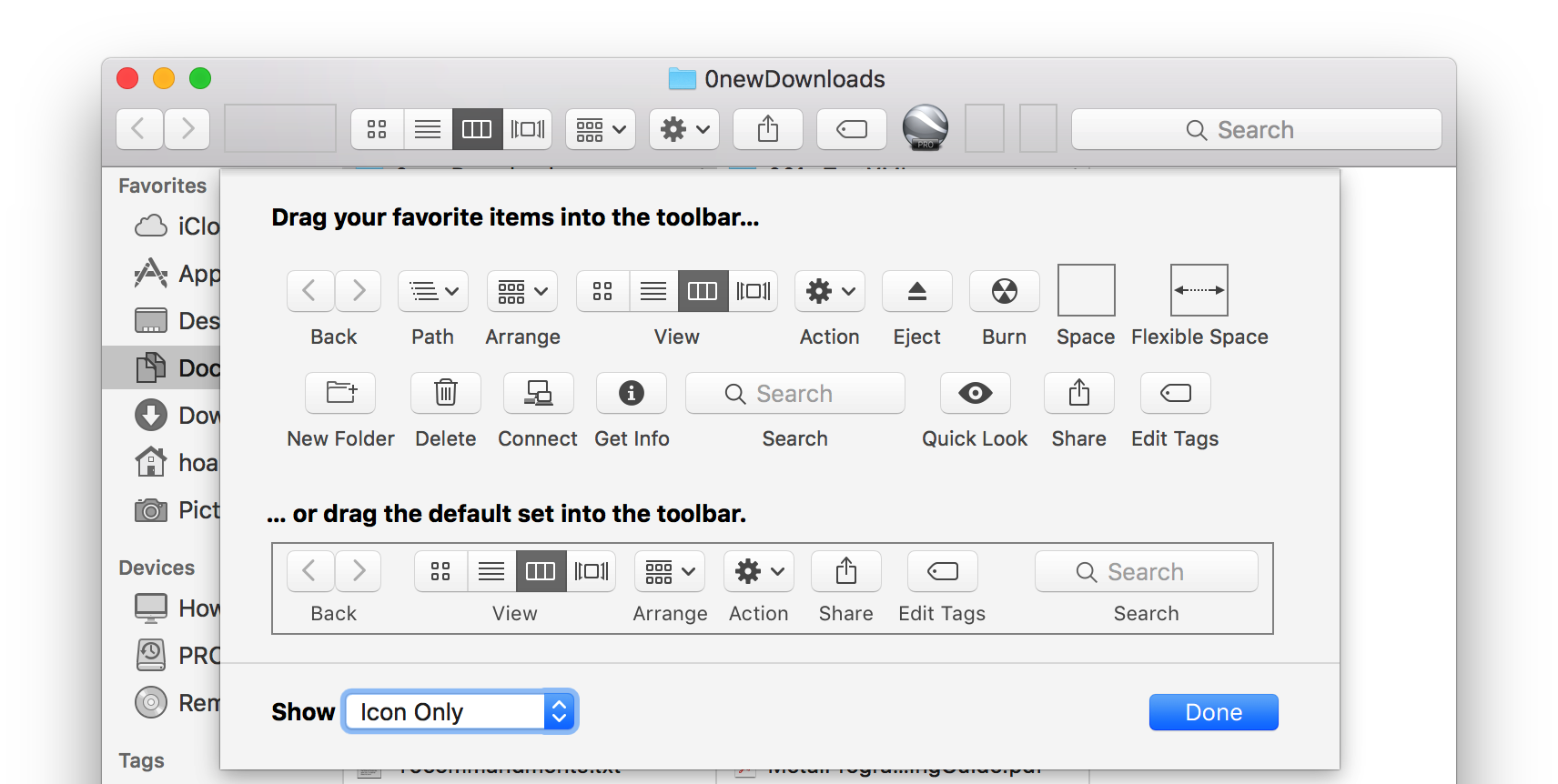Select Cover Flow view in the window toolbar
The height and width of the screenshot is (784, 1558).
pyautogui.click(x=528, y=129)
